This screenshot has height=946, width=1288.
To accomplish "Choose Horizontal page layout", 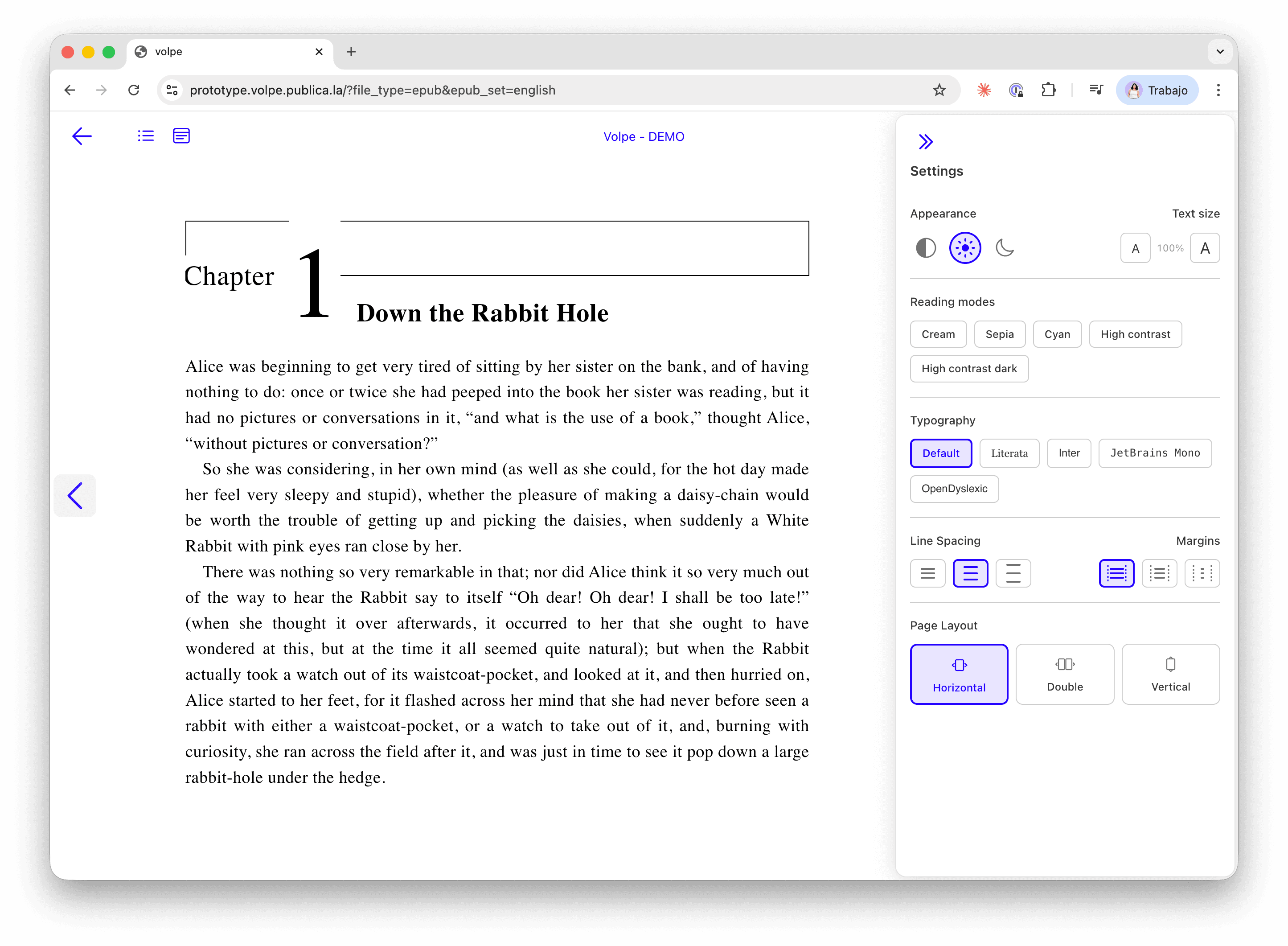I will [x=959, y=674].
